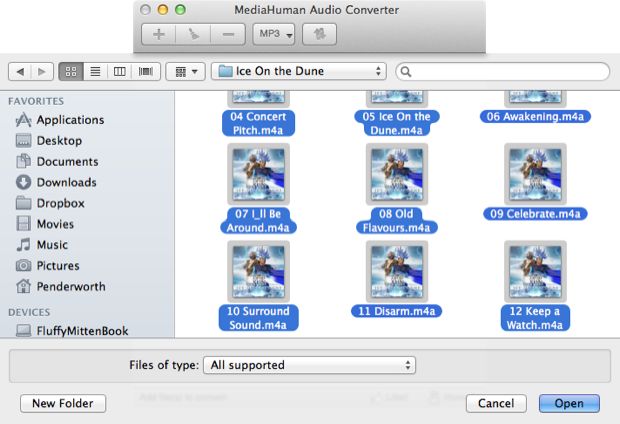620x424 pixels.
Task: Click the clear list broom icon
Action: pos(193,34)
